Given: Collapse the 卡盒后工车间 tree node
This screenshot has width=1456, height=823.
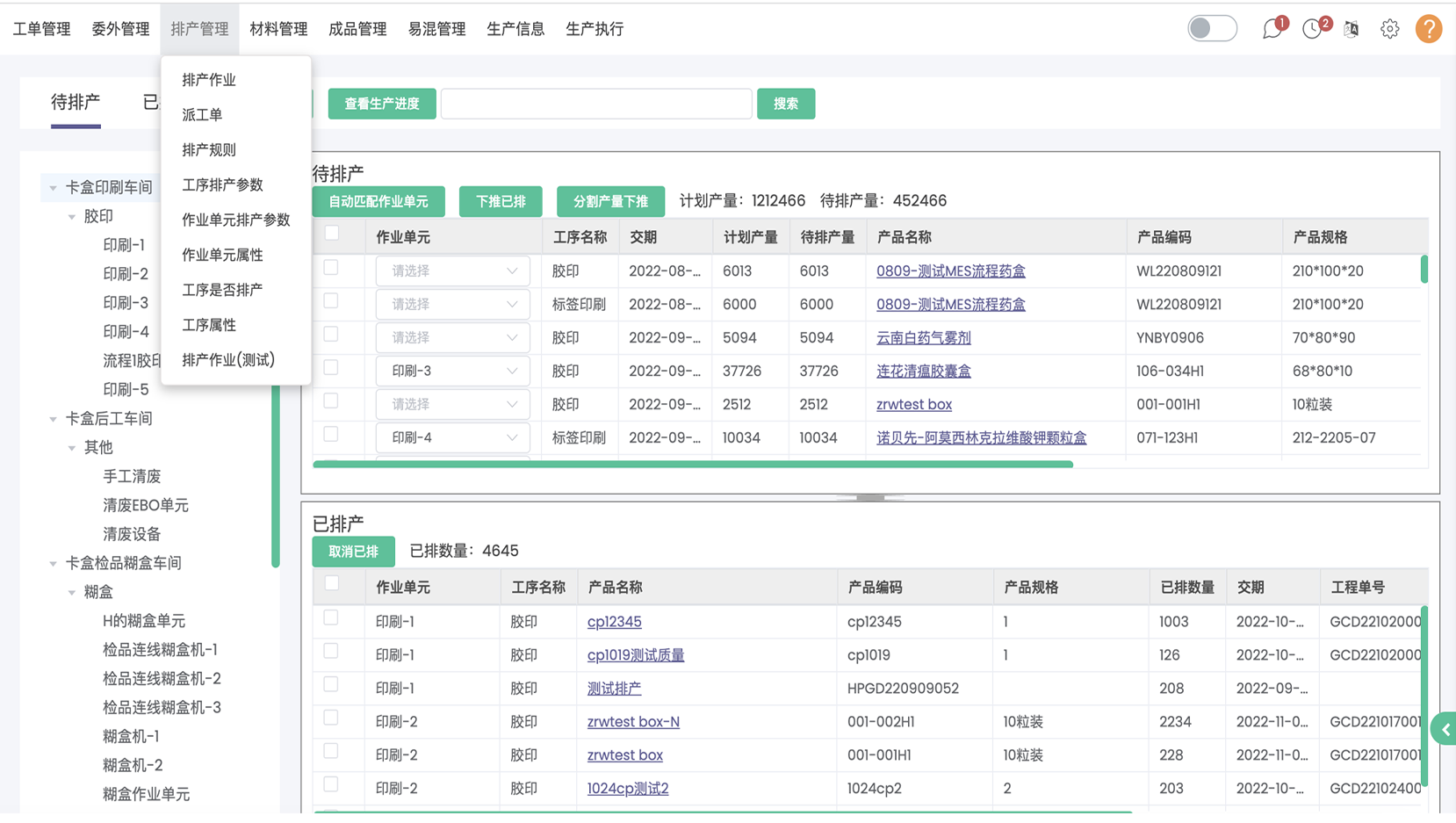Looking at the screenshot, I should tap(54, 420).
